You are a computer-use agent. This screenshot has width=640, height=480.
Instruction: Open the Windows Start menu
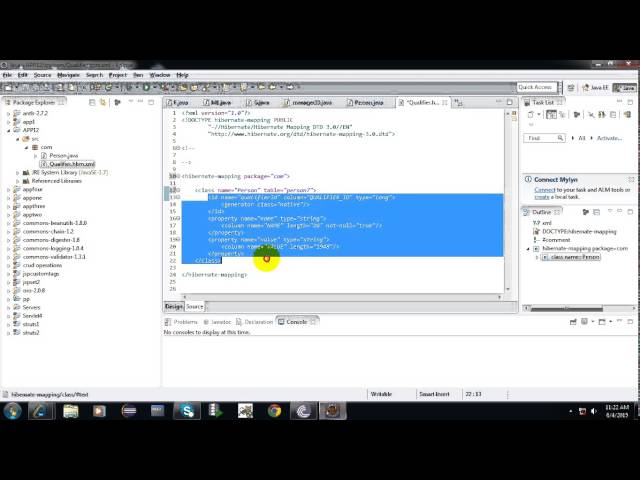pos(12,411)
